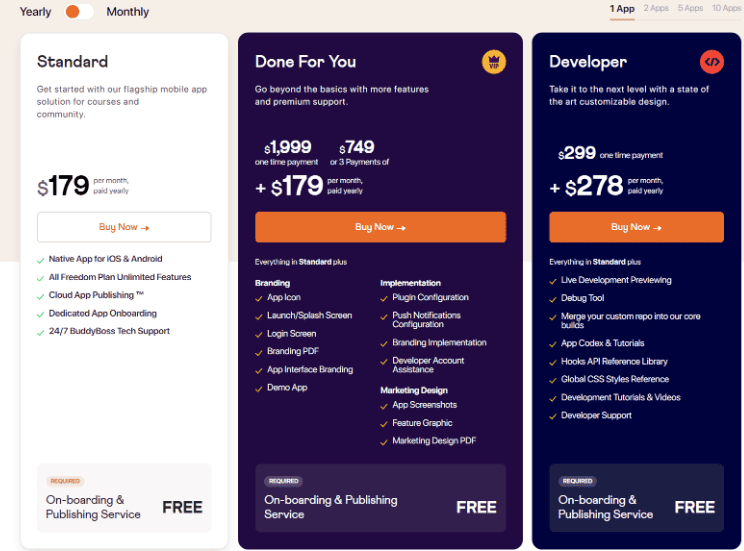Click the REQUIRED badge in Standard plan
The height and width of the screenshot is (551, 744).
point(65,481)
